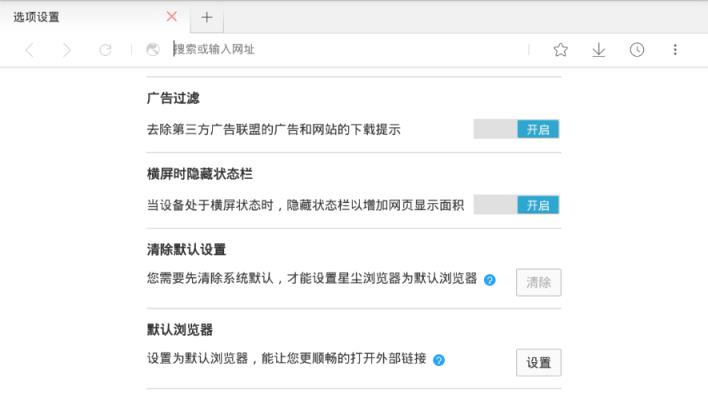Focus the 搜索或输入网址 address field
Viewport: 708px width, 398px height.
click(350, 49)
